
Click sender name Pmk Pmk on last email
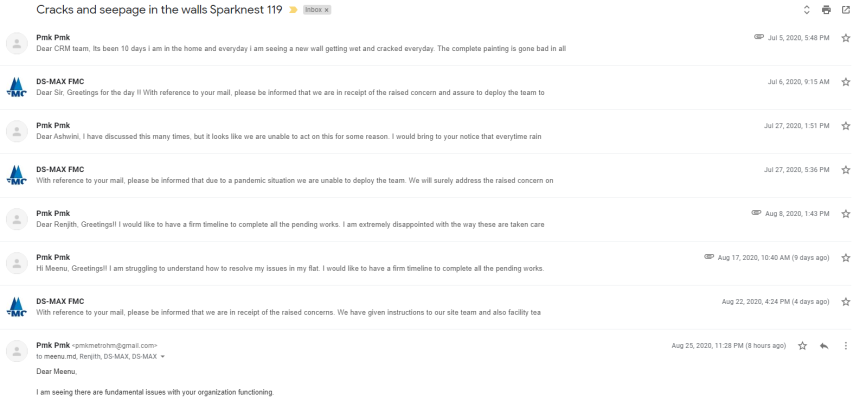coord(52,345)
